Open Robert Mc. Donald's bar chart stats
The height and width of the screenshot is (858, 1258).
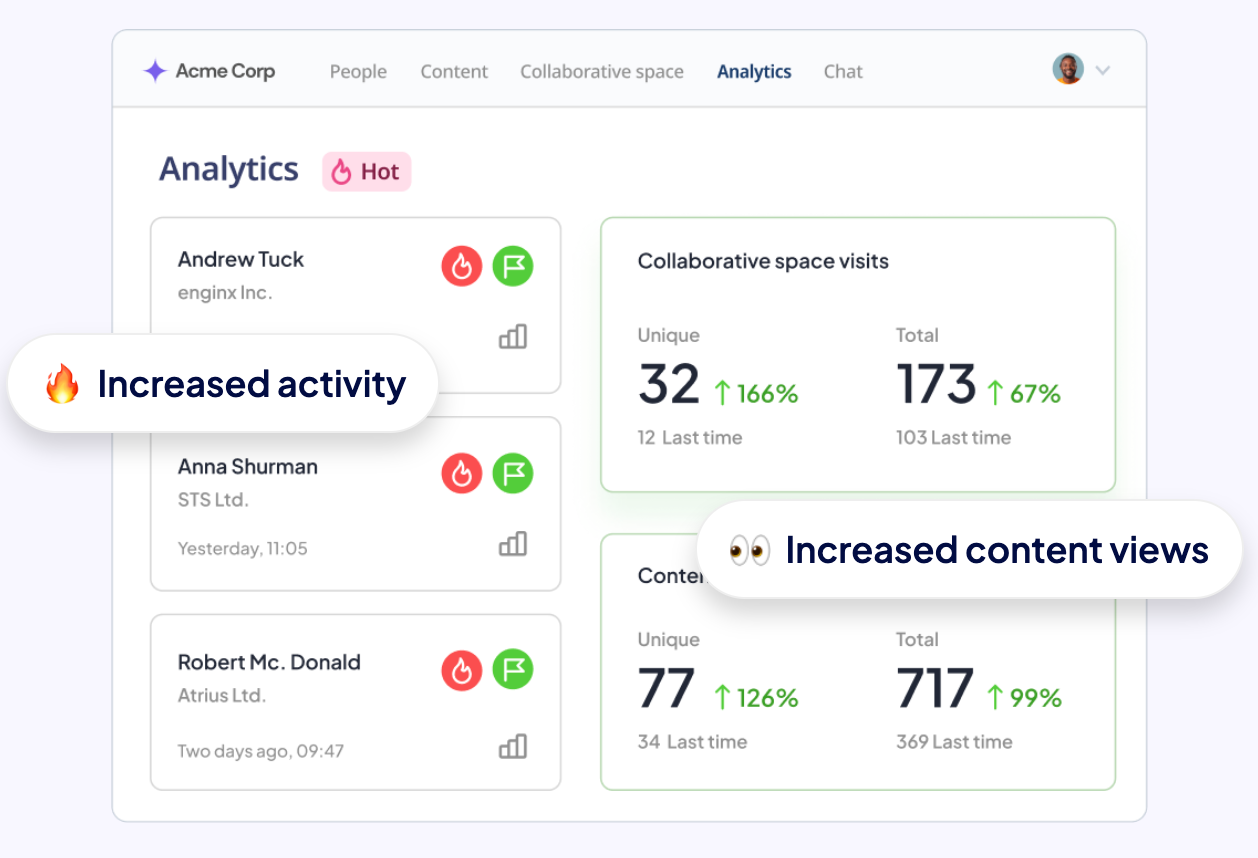point(513,746)
